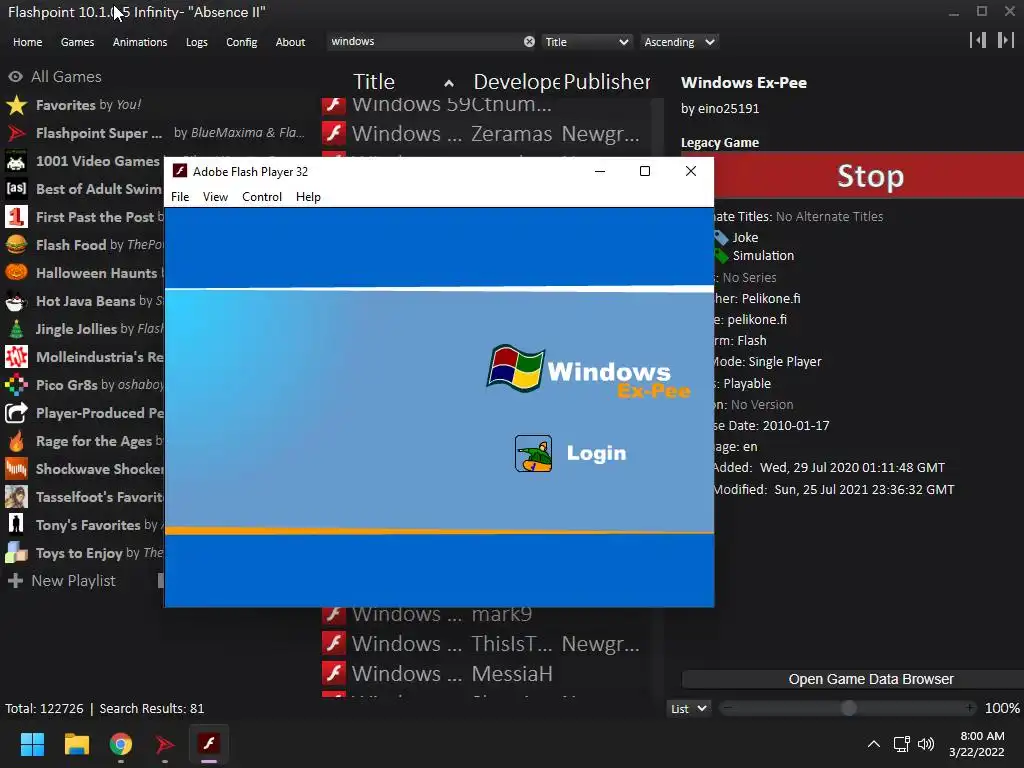This screenshot has height=768, width=1024.
Task: Open the Ascending order dropdown
Action: click(679, 42)
